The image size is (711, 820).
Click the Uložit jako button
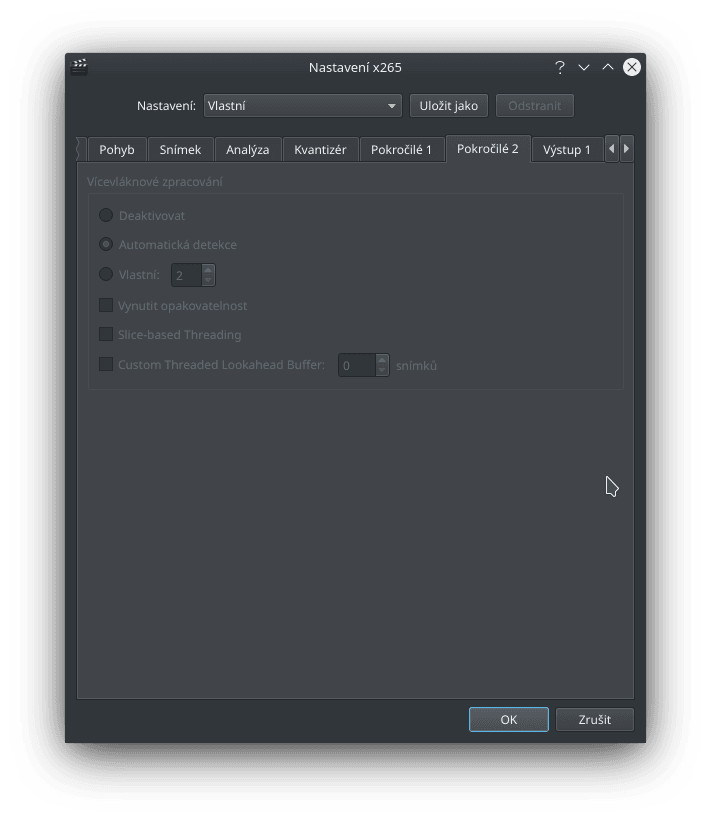pos(449,106)
